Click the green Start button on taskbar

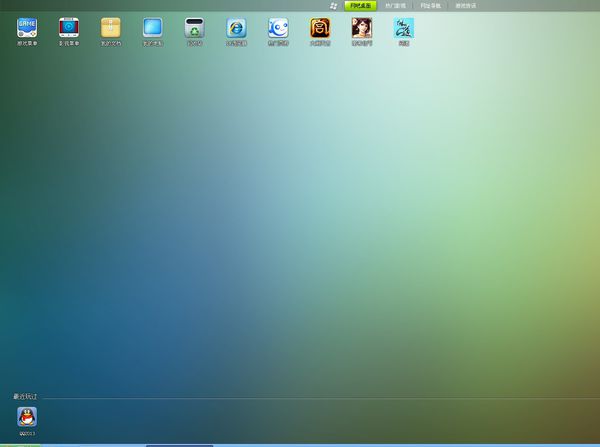[20, 445]
